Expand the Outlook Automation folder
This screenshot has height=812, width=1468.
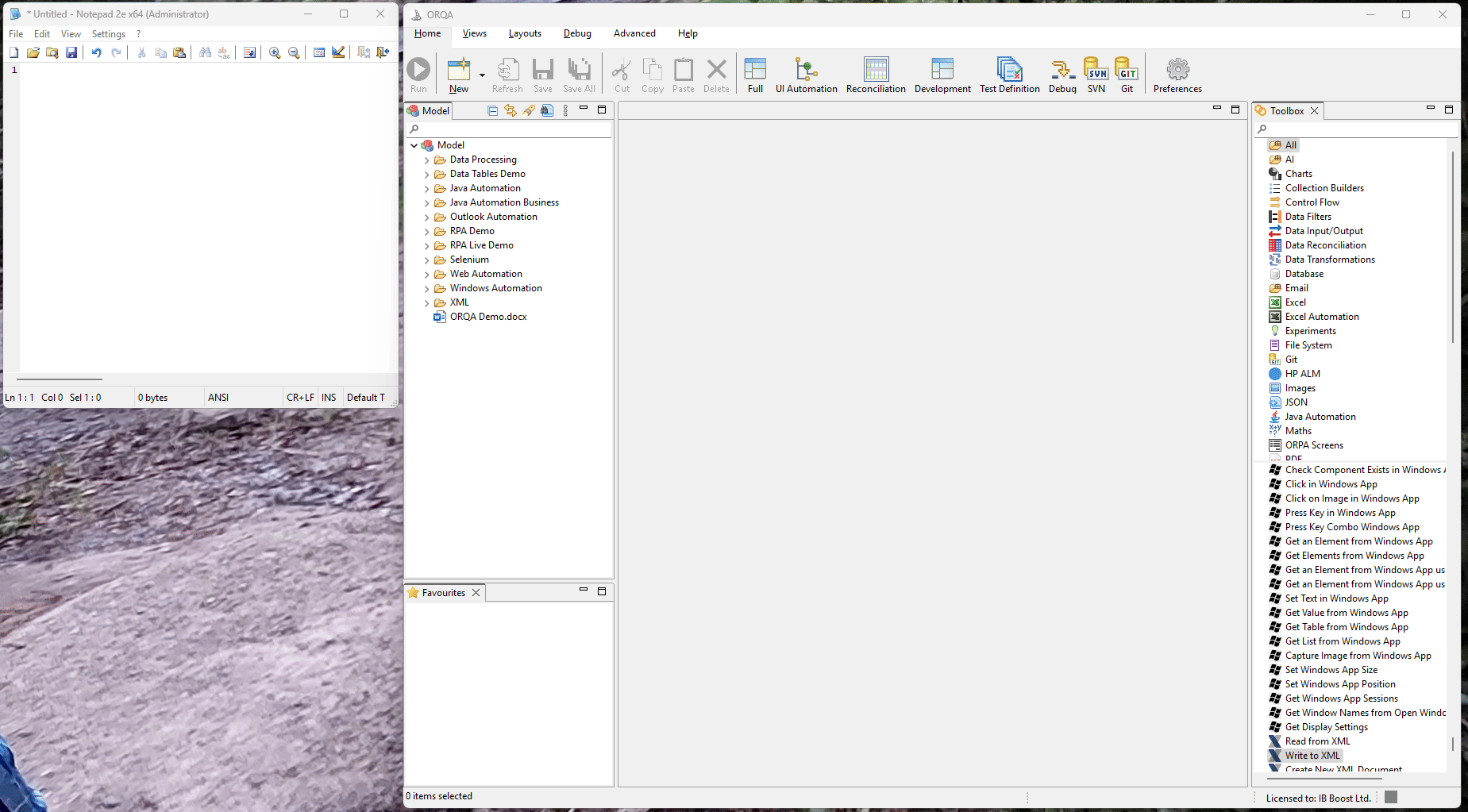point(426,217)
